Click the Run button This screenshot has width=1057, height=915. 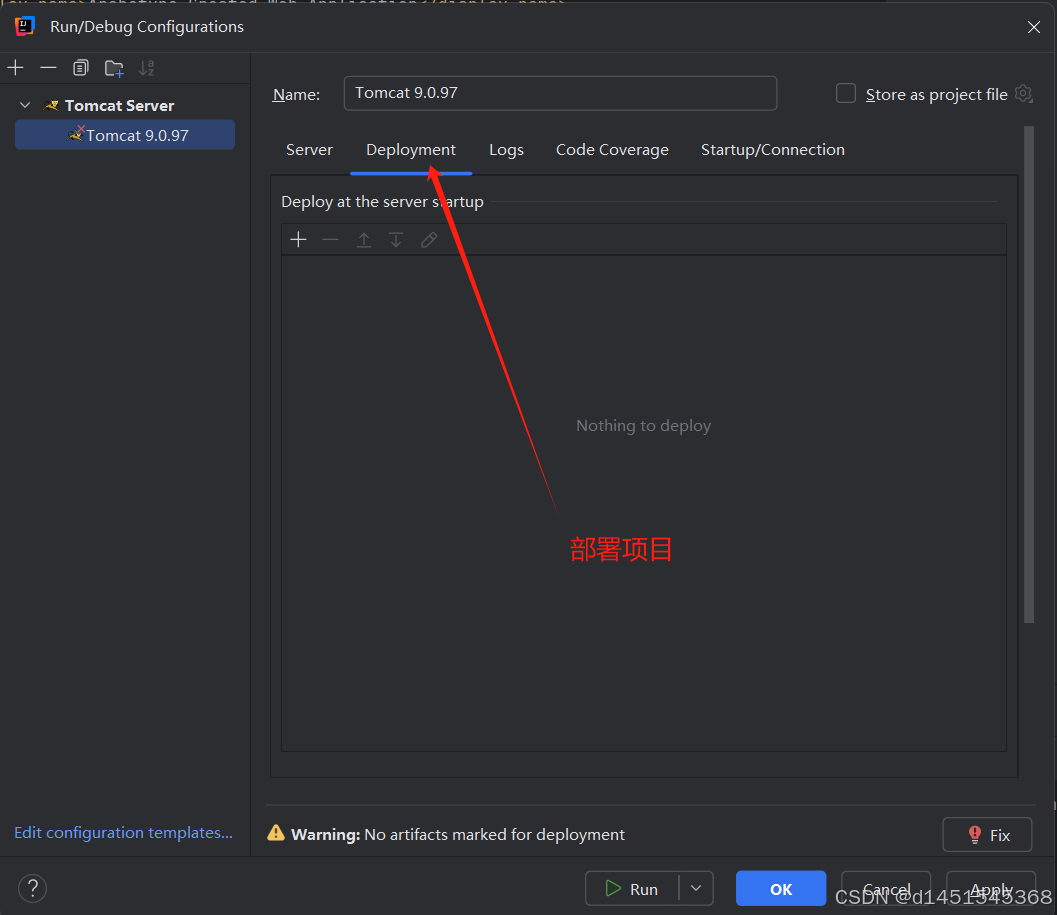[x=632, y=889]
